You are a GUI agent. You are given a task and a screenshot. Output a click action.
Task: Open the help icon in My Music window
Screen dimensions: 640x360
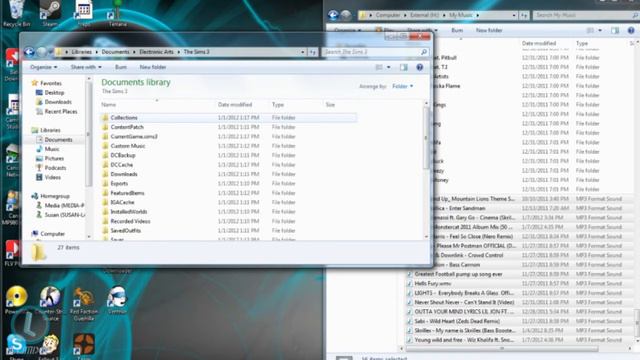tap(631, 30)
